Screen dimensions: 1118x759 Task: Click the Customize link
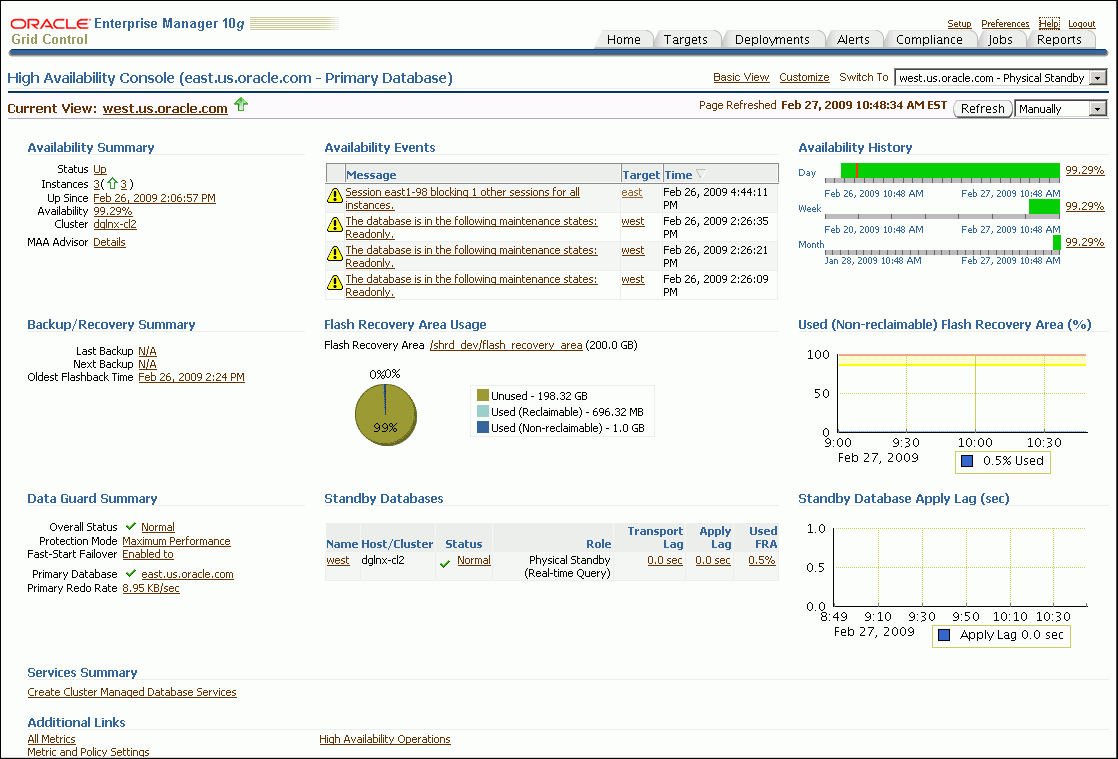point(804,77)
